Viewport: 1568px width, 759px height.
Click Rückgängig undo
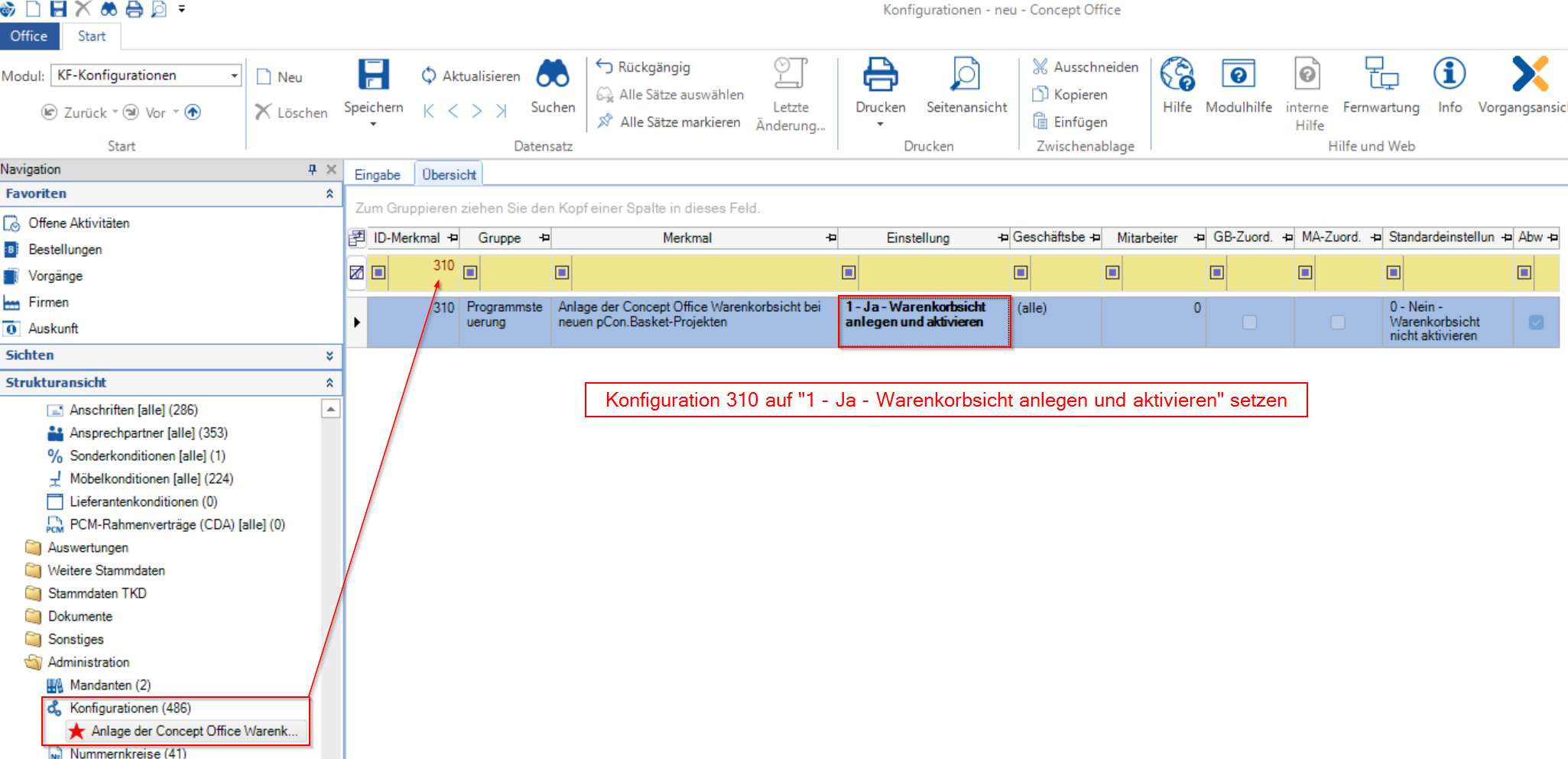[x=643, y=66]
